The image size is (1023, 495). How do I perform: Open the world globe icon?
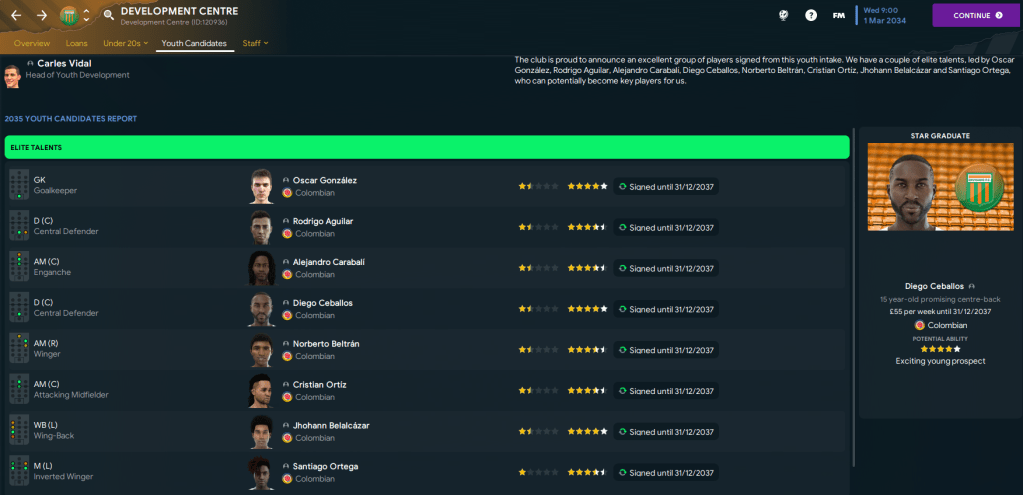(783, 16)
